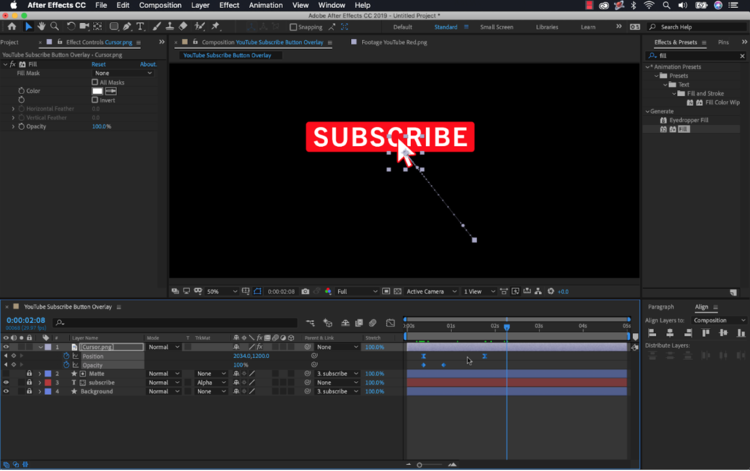Viewport: 750px width, 471px height.
Task: Click the Align top edges icon
Action: coord(706,333)
